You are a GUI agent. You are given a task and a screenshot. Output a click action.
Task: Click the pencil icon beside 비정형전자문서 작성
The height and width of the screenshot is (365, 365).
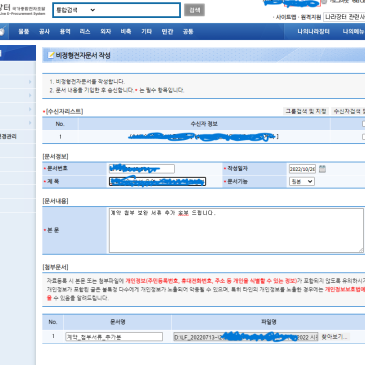tap(51, 55)
